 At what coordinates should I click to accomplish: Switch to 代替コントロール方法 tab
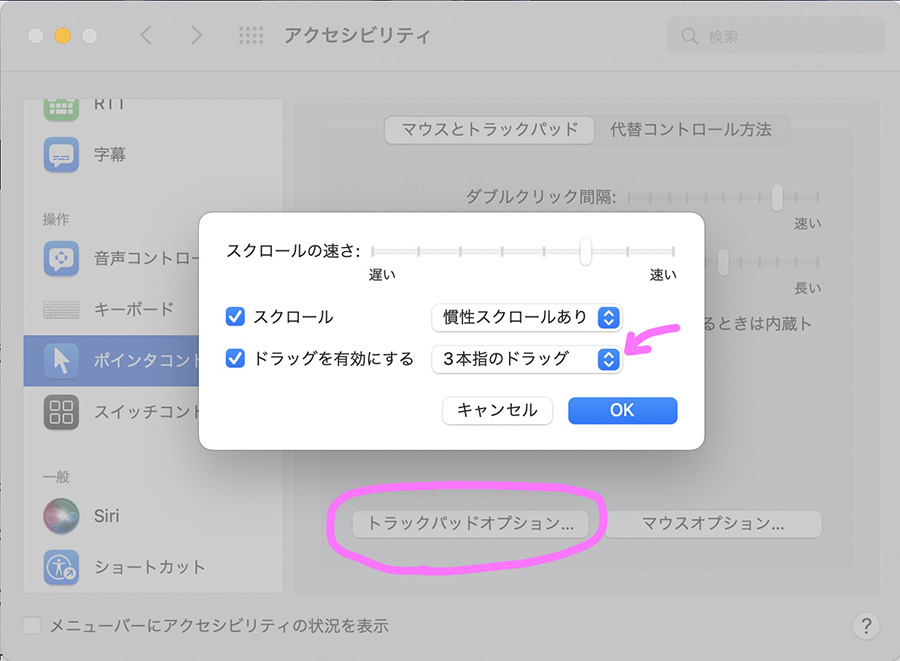click(x=690, y=130)
